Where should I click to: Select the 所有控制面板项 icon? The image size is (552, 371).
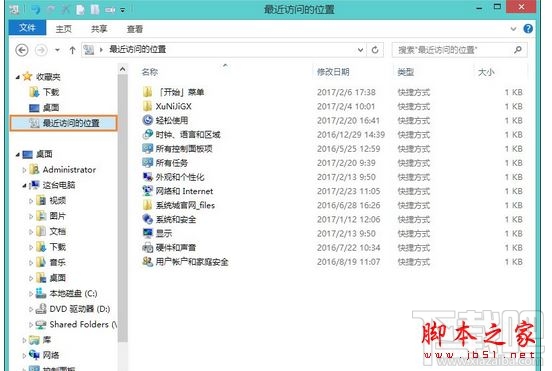(x=148, y=149)
